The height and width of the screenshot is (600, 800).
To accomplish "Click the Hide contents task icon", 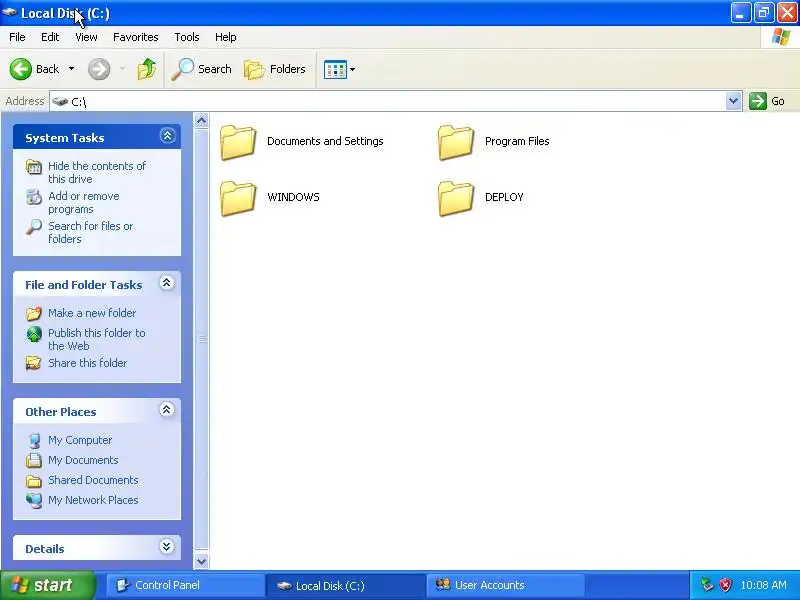I will pyautogui.click(x=34, y=167).
